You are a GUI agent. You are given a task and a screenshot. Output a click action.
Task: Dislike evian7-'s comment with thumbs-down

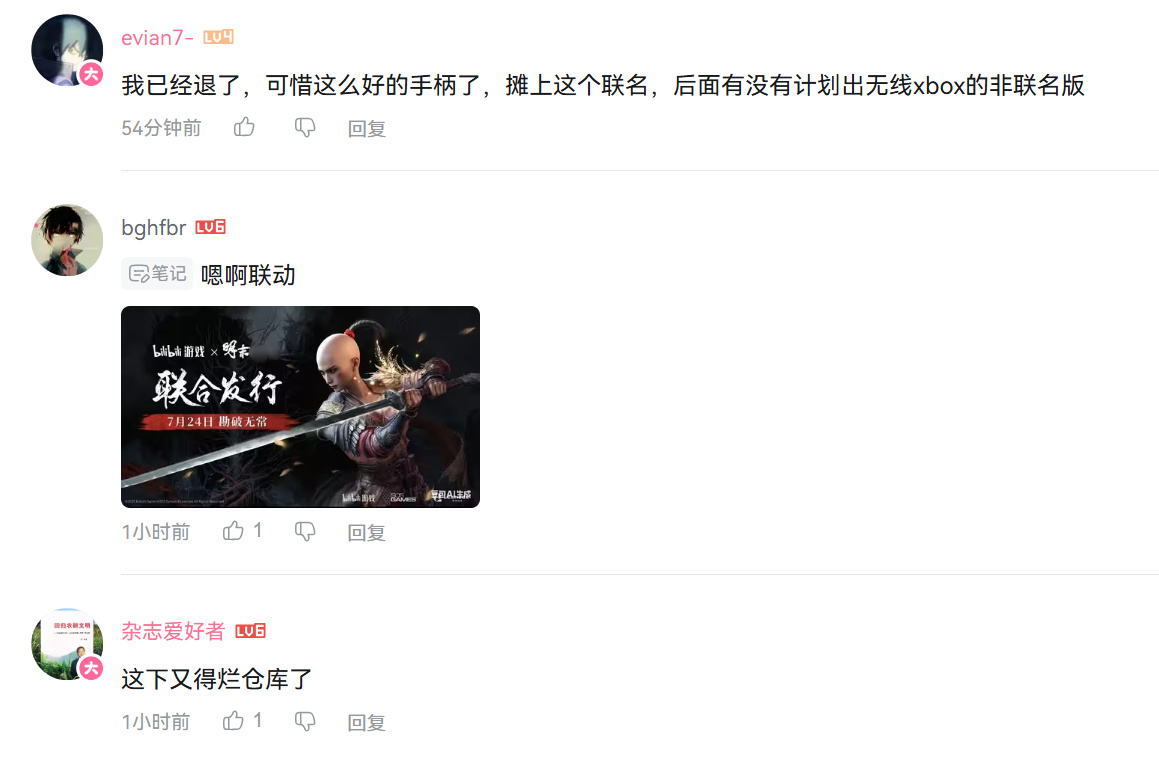click(x=305, y=128)
